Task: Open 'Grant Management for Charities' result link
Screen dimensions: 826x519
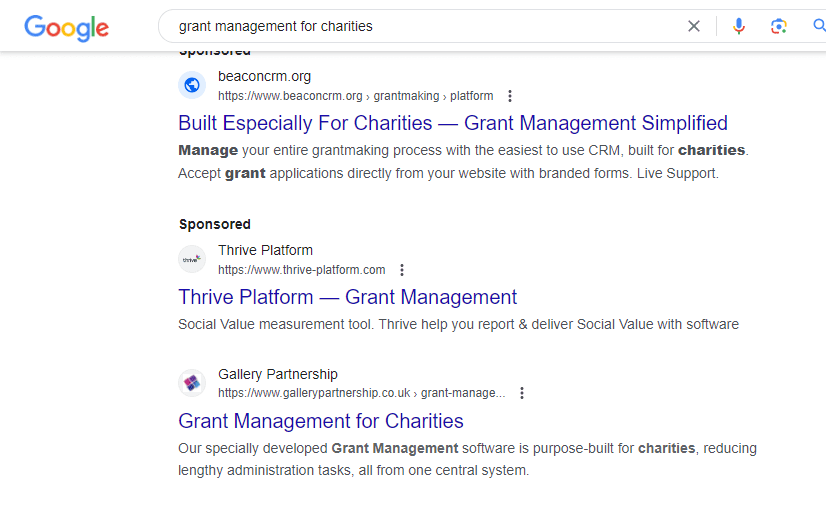Action: click(x=321, y=421)
